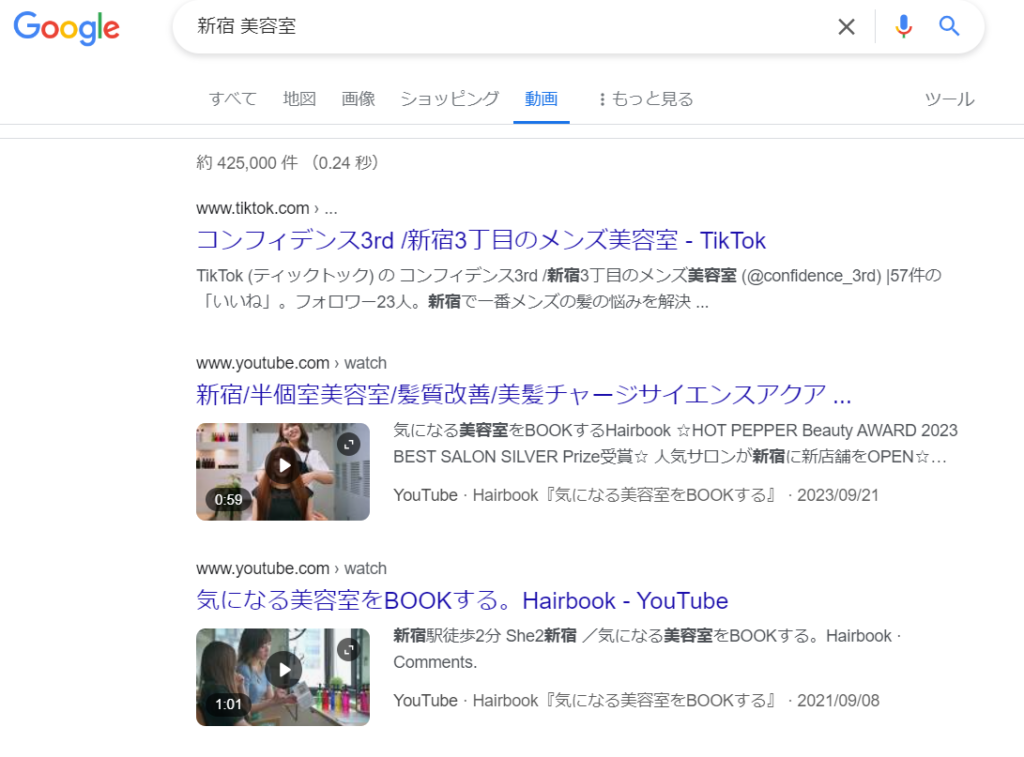This screenshot has width=1024, height=757.
Task: Click inside the 新宿 美容室 search field
Action: click(x=500, y=27)
